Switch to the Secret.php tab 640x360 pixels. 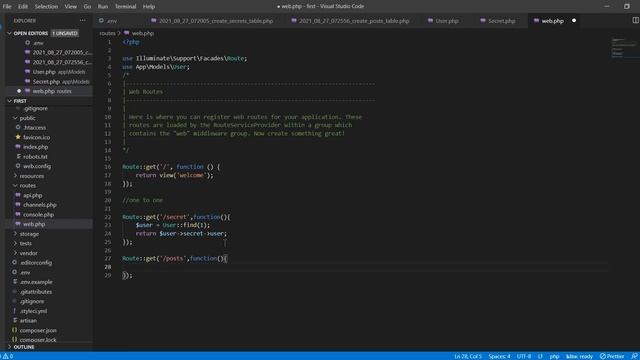coord(498,21)
